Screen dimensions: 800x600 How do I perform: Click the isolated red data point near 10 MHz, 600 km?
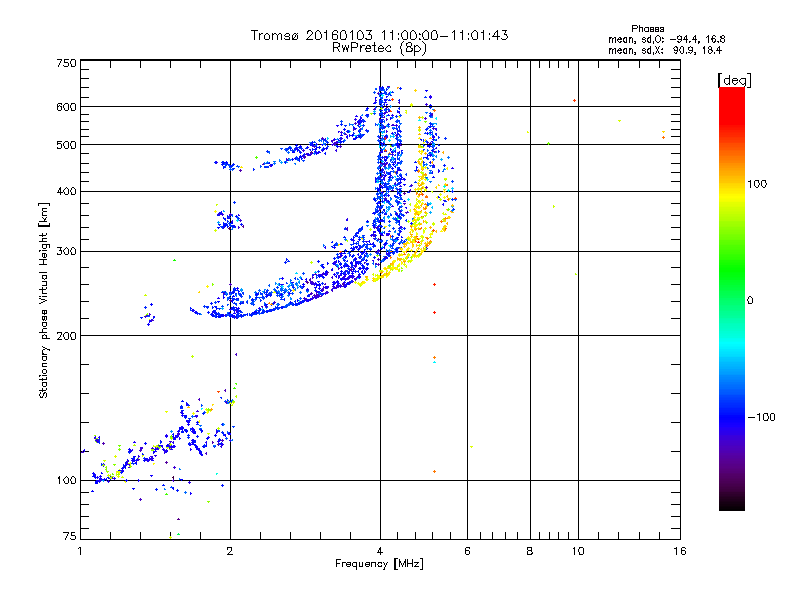pyautogui.click(x=574, y=101)
